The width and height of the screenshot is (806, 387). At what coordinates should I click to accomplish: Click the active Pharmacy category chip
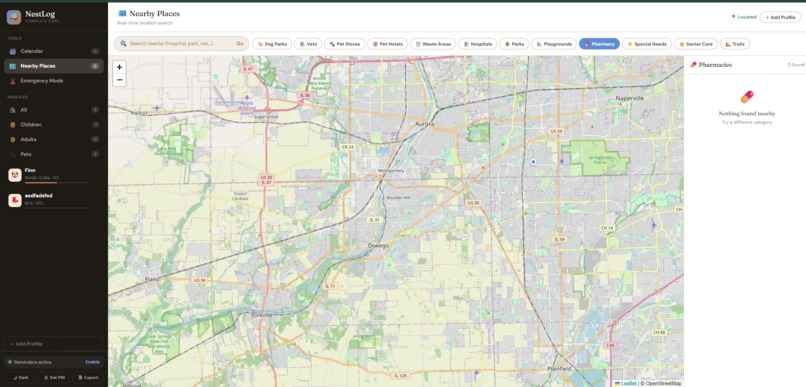click(599, 44)
